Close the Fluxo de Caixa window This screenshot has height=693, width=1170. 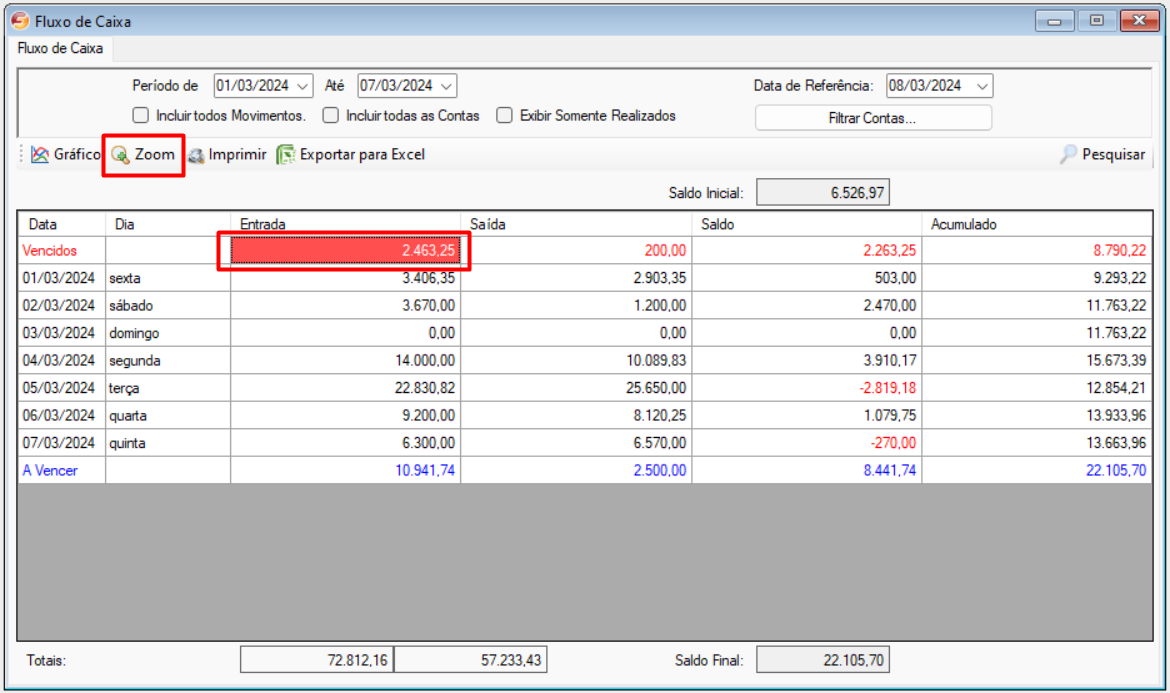[x=1139, y=21]
